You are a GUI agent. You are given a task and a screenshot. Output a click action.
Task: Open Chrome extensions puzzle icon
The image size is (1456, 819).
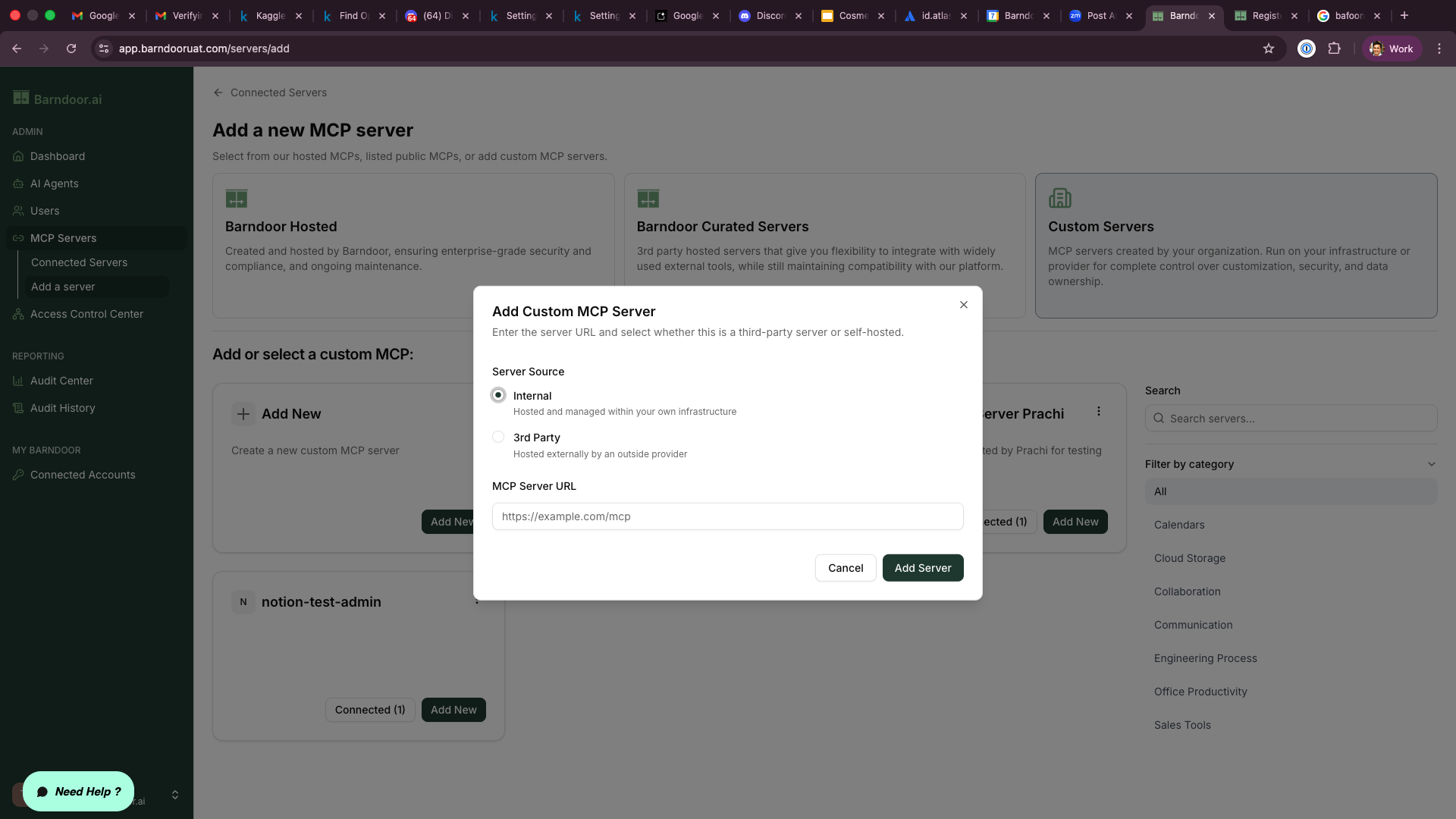[x=1335, y=49]
